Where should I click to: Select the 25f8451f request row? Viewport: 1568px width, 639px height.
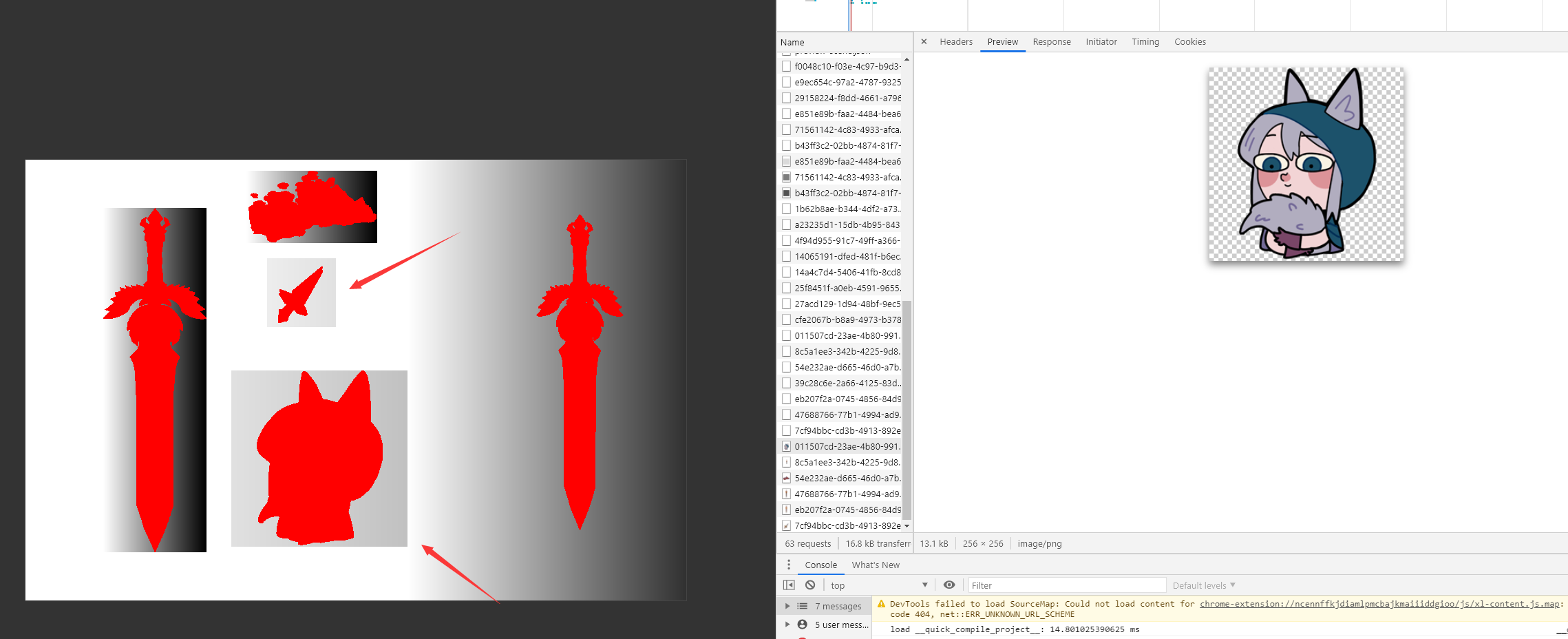pyautogui.click(x=841, y=288)
